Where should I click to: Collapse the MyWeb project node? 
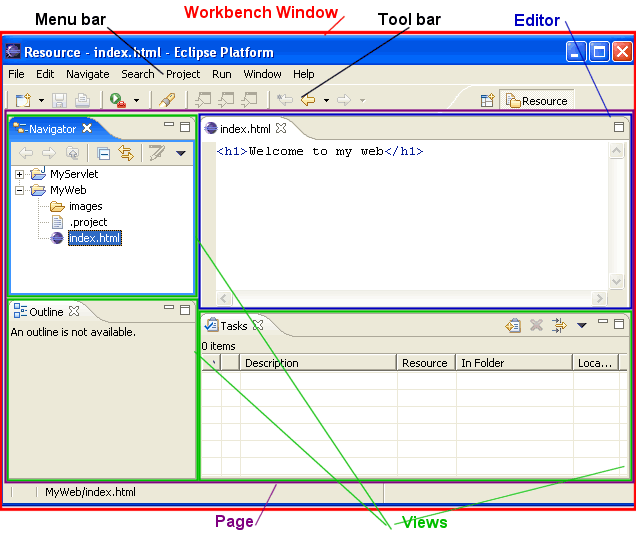point(19,190)
